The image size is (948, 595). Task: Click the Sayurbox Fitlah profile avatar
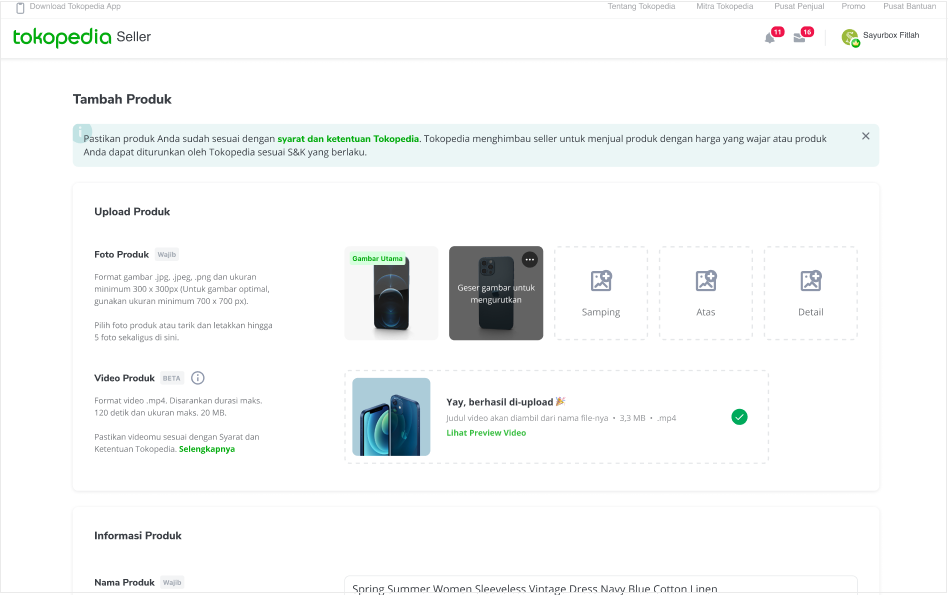850,37
